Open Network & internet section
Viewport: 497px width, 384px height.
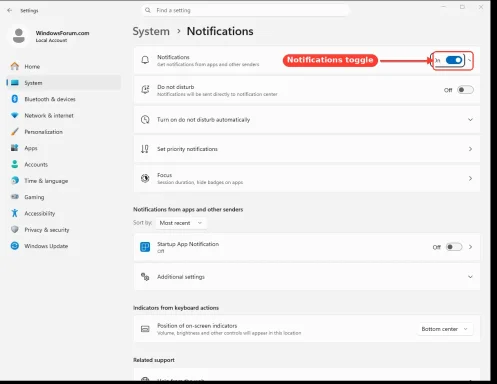click(63, 115)
